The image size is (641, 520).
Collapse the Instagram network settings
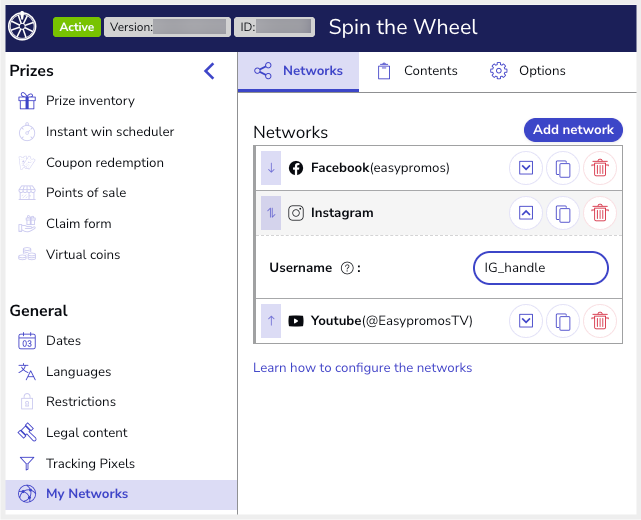526,213
